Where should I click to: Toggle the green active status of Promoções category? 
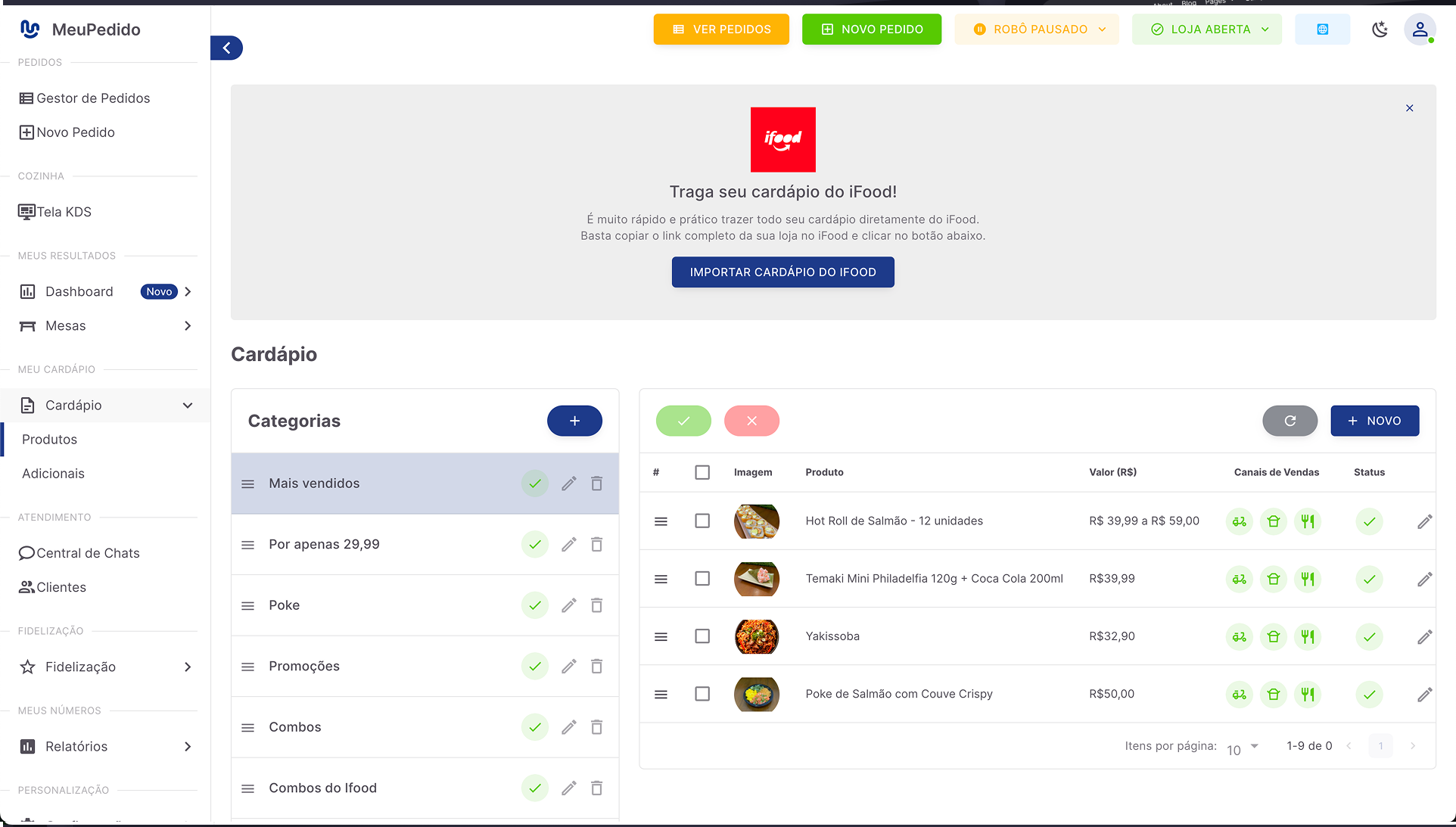pos(535,666)
